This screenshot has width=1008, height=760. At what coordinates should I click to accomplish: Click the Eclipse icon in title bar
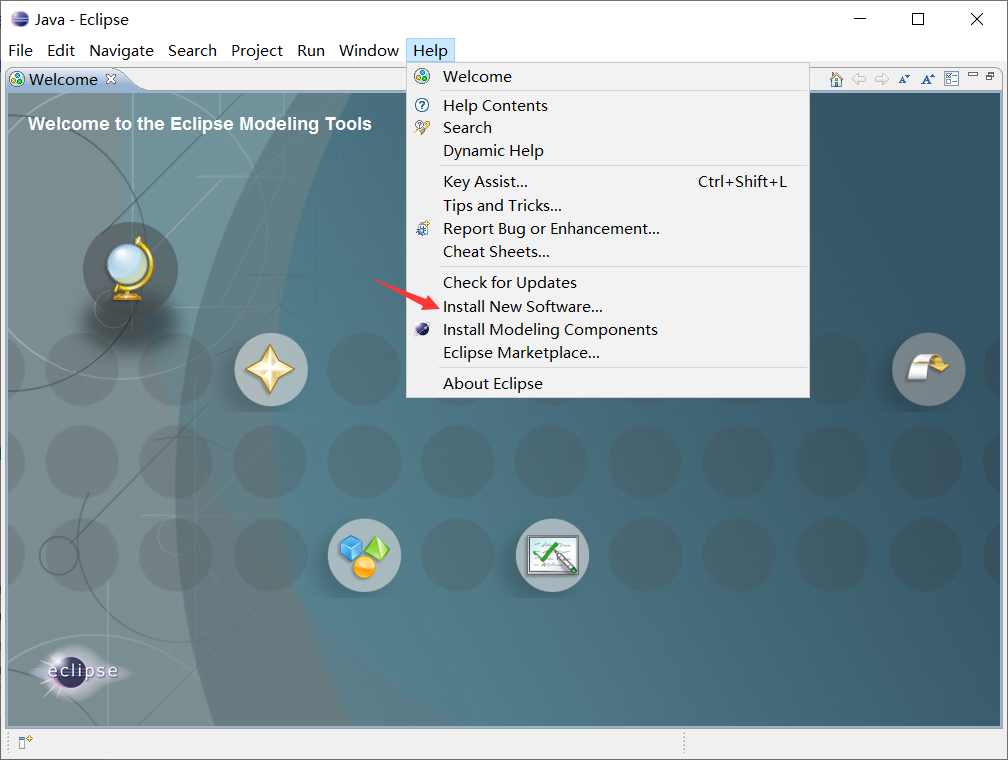20,19
